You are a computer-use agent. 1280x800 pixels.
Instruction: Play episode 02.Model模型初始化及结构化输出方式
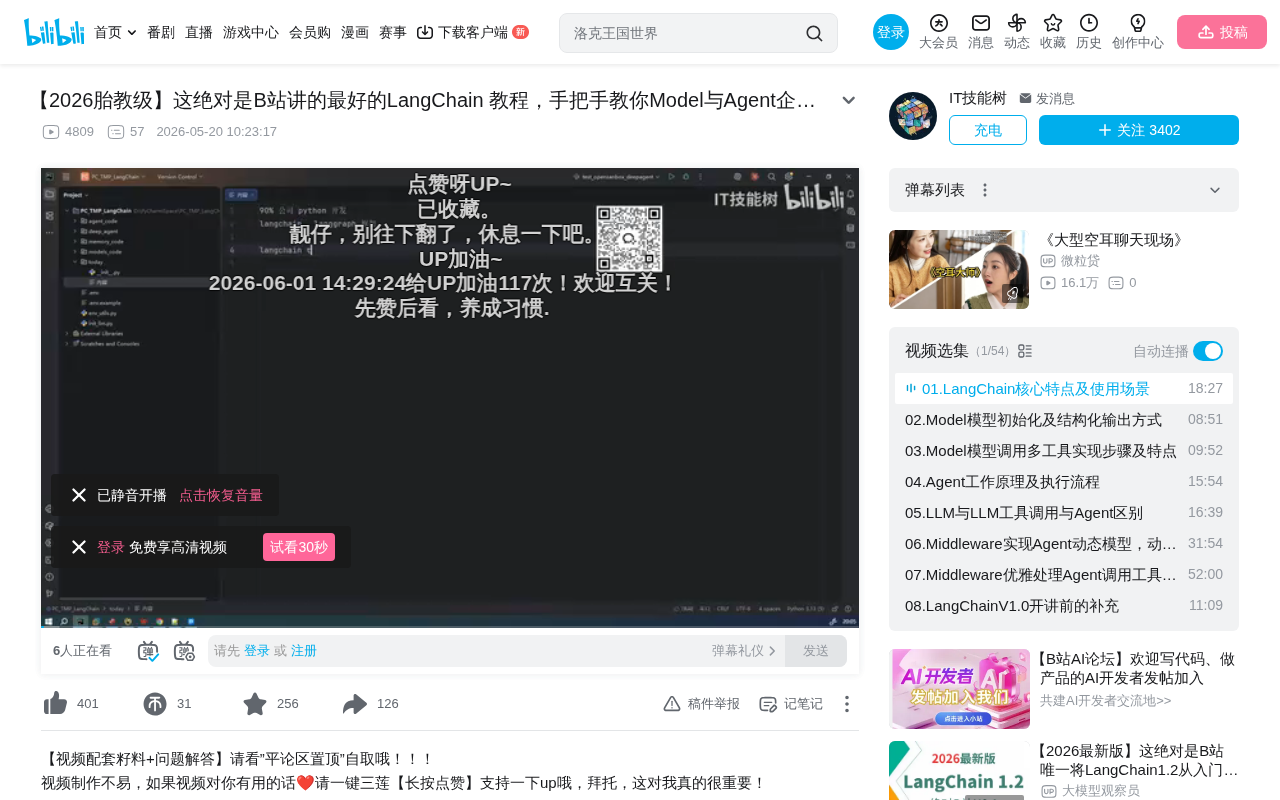pos(1064,420)
